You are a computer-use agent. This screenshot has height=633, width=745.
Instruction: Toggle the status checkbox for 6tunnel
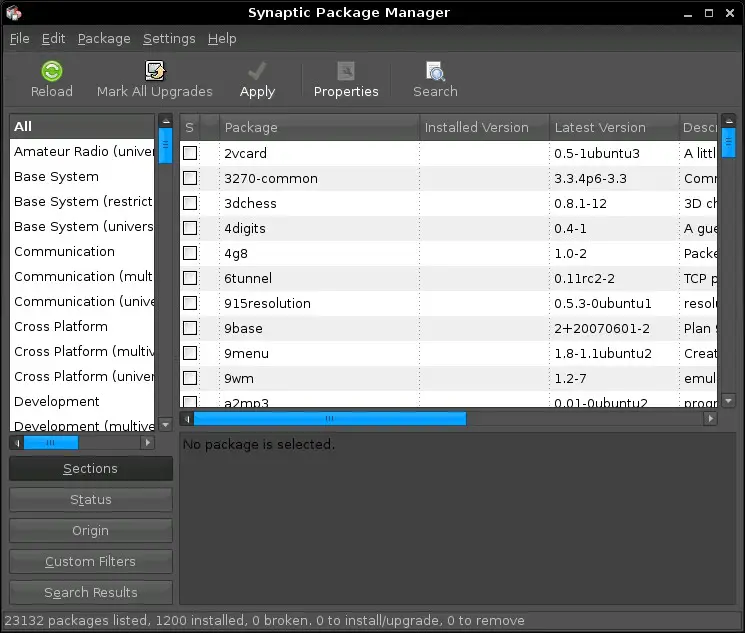coord(190,278)
